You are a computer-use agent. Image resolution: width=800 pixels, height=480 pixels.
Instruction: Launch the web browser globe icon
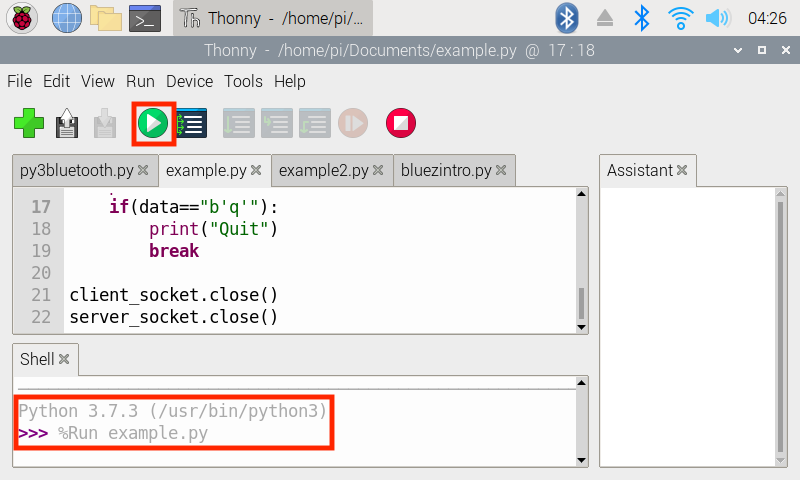pos(67,18)
